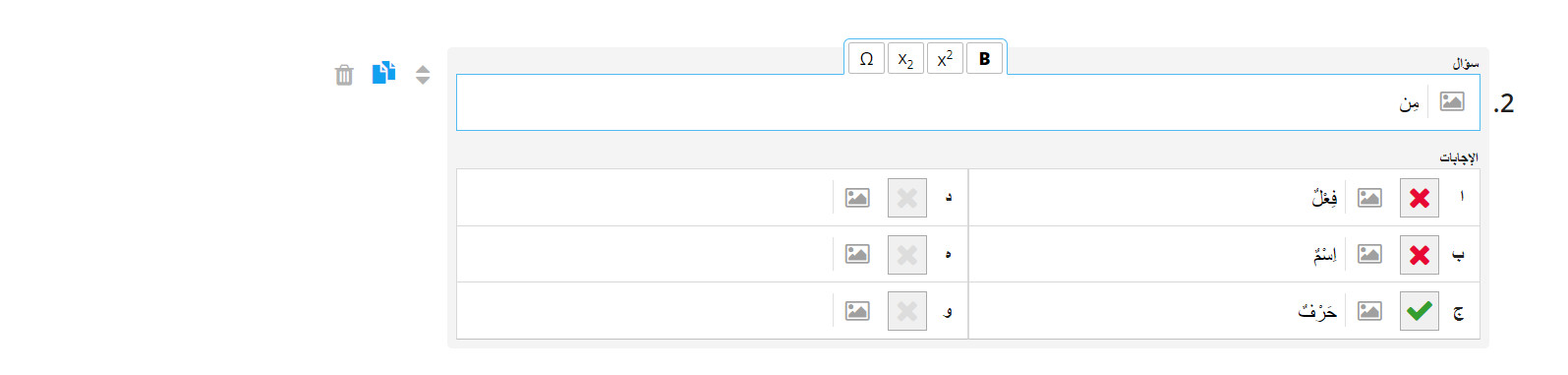Apply subscript formatting
Viewport: 1568px width, 375px height.
point(905,59)
